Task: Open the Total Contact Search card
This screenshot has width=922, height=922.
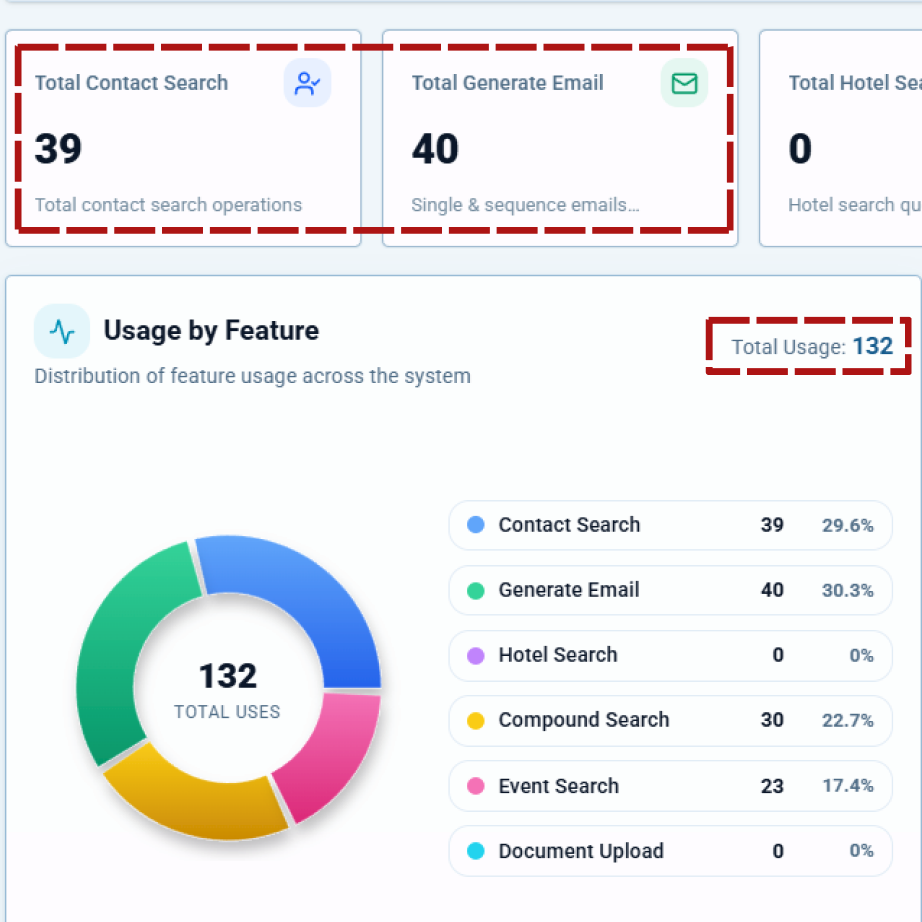Action: click(x=183, y=138)
